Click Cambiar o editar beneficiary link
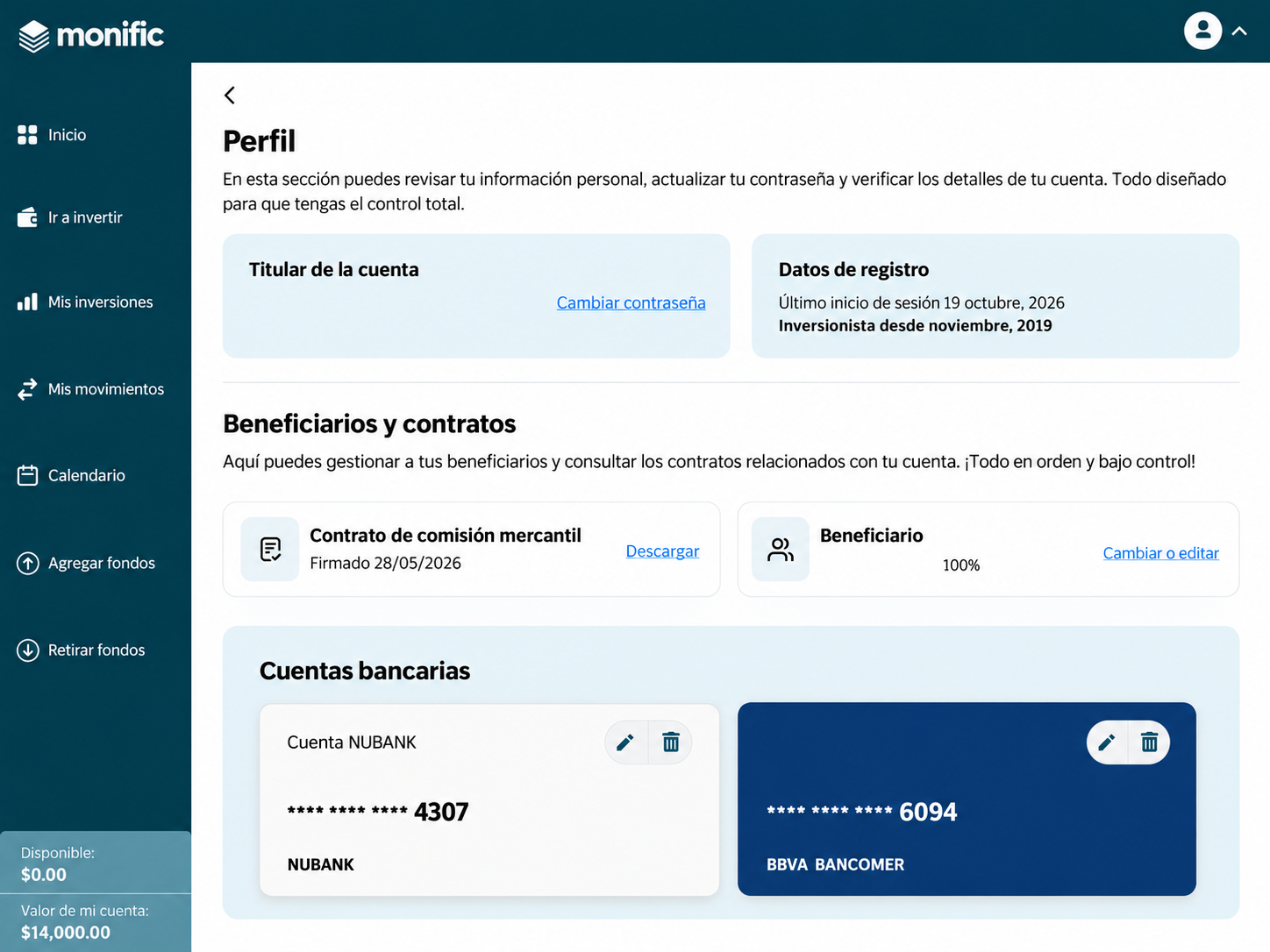The image size is (1270, 952). [x=1160, y=553]
